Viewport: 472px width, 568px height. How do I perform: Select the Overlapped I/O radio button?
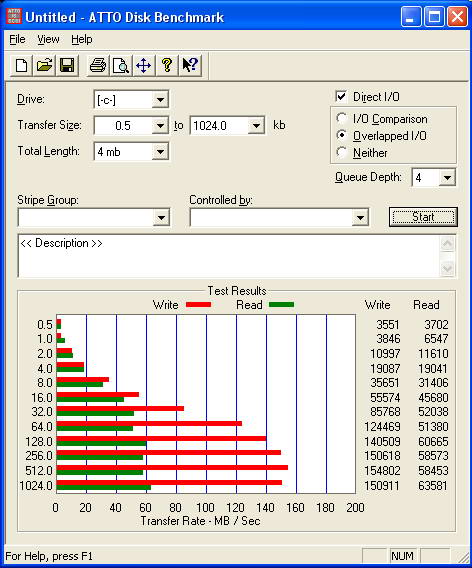coord(341,135)
